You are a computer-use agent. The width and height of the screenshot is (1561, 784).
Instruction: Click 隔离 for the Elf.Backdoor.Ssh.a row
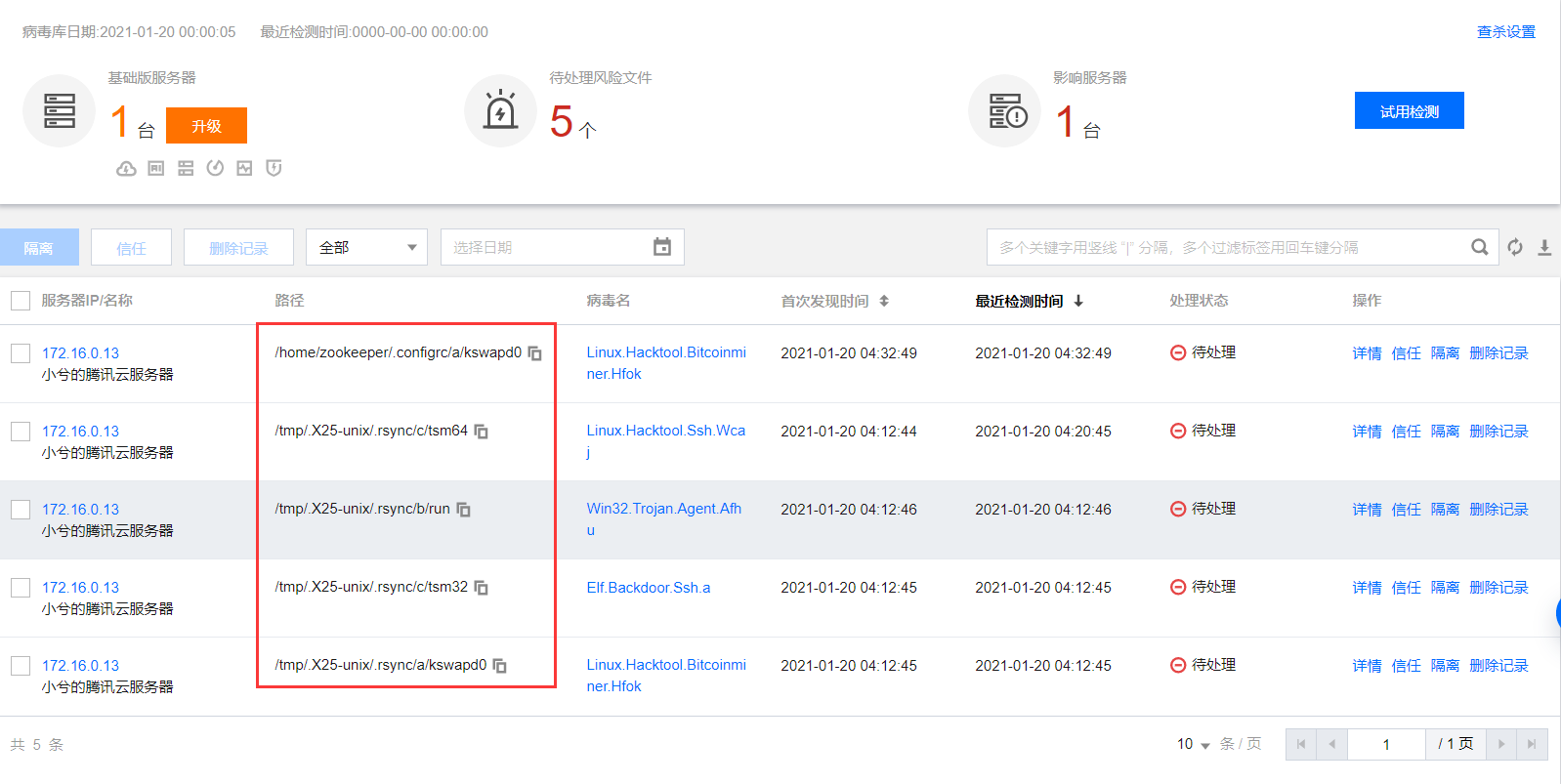pyautogui.click(x=1445, y=588)
